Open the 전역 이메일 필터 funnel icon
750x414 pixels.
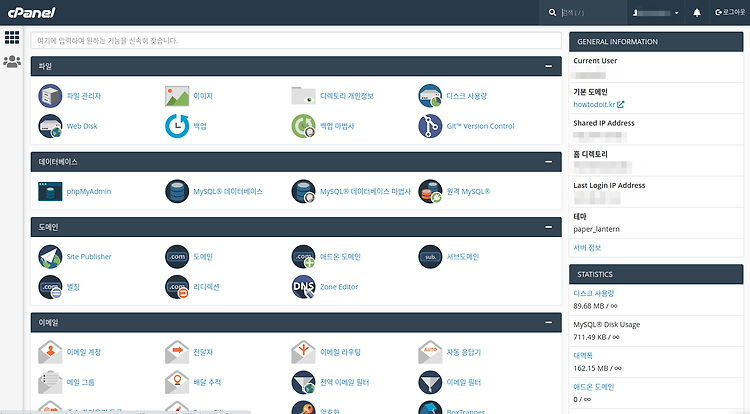pyautogui.click(x=303, y=382)
